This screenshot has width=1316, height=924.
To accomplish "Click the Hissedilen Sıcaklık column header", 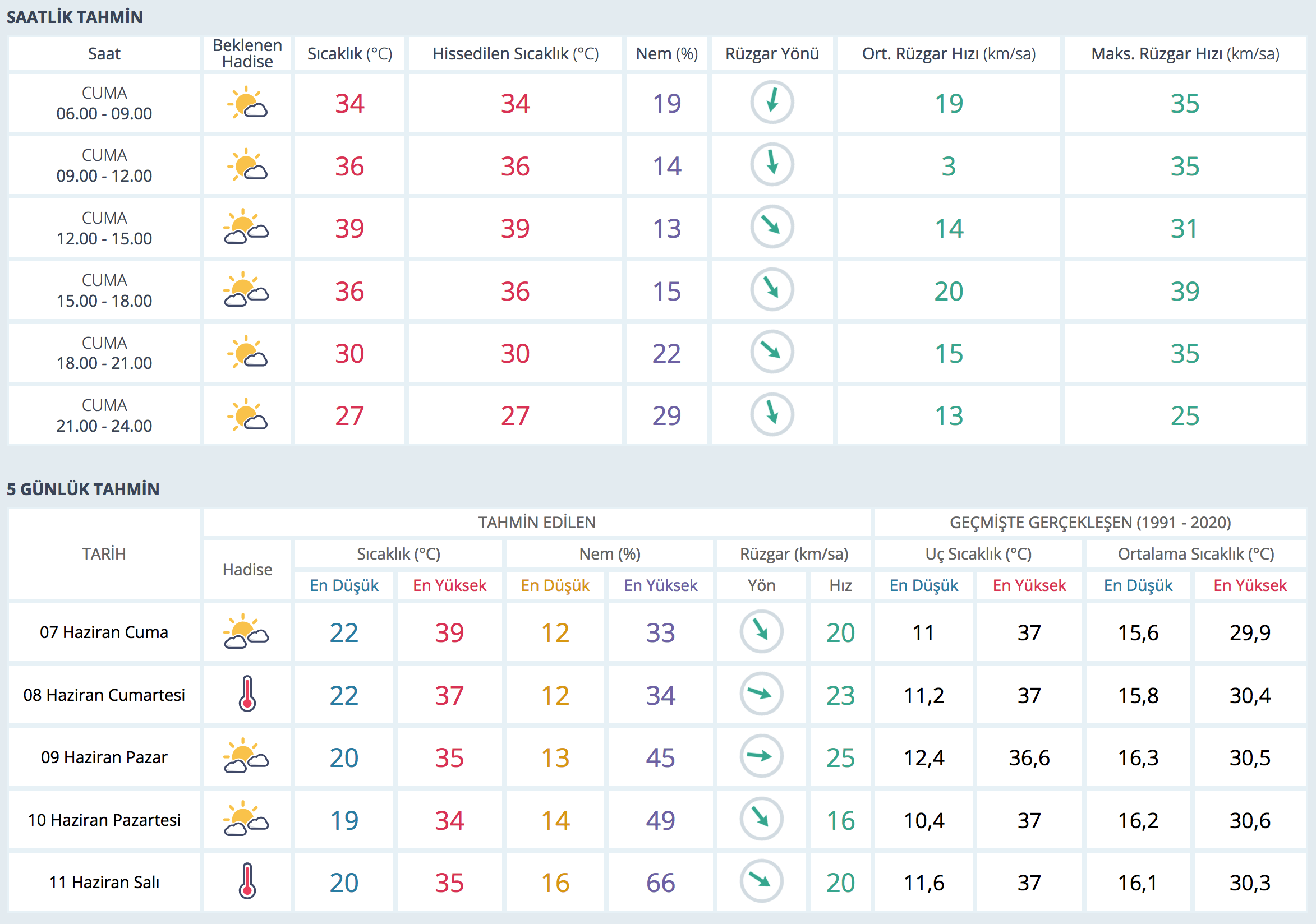I will point(515,54).
